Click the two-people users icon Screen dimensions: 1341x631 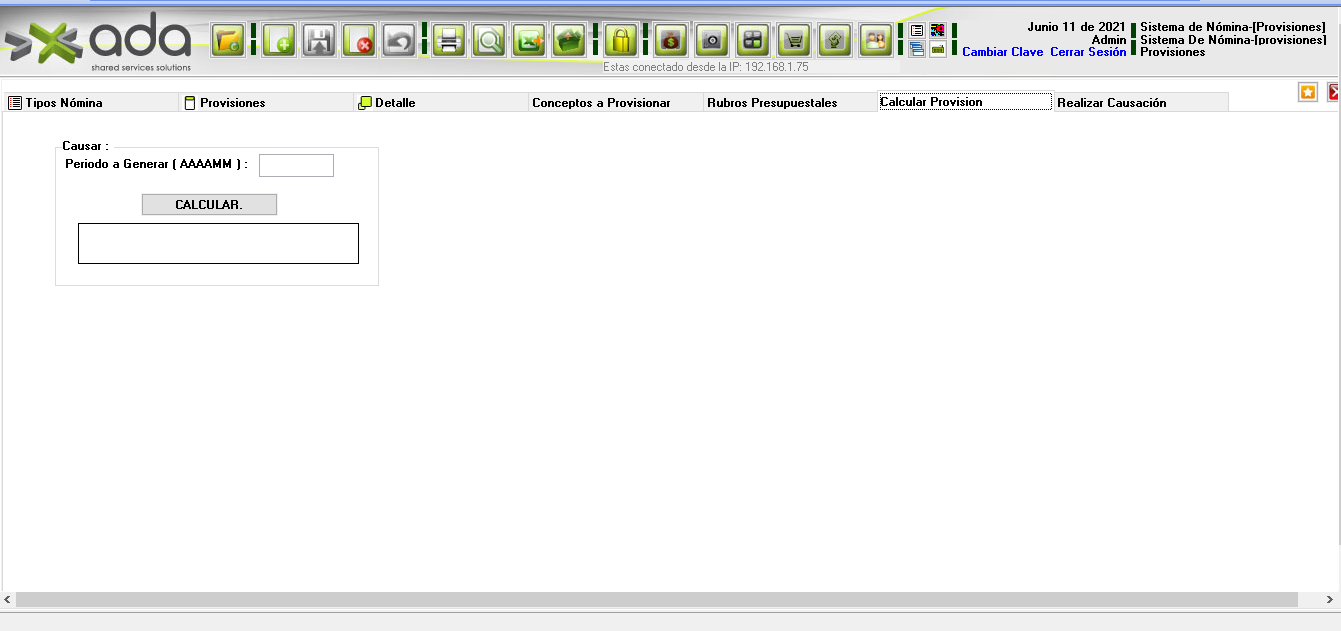876,41
